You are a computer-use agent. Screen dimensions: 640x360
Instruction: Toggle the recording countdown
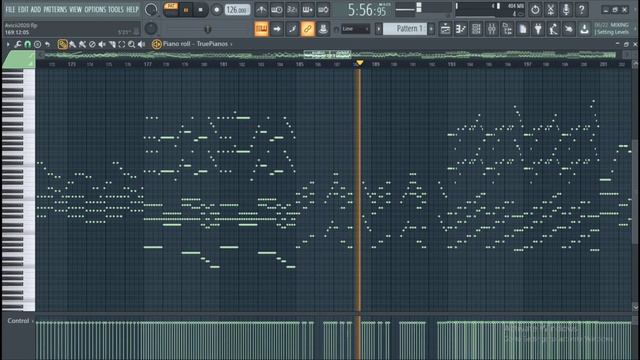pos(292,10)
